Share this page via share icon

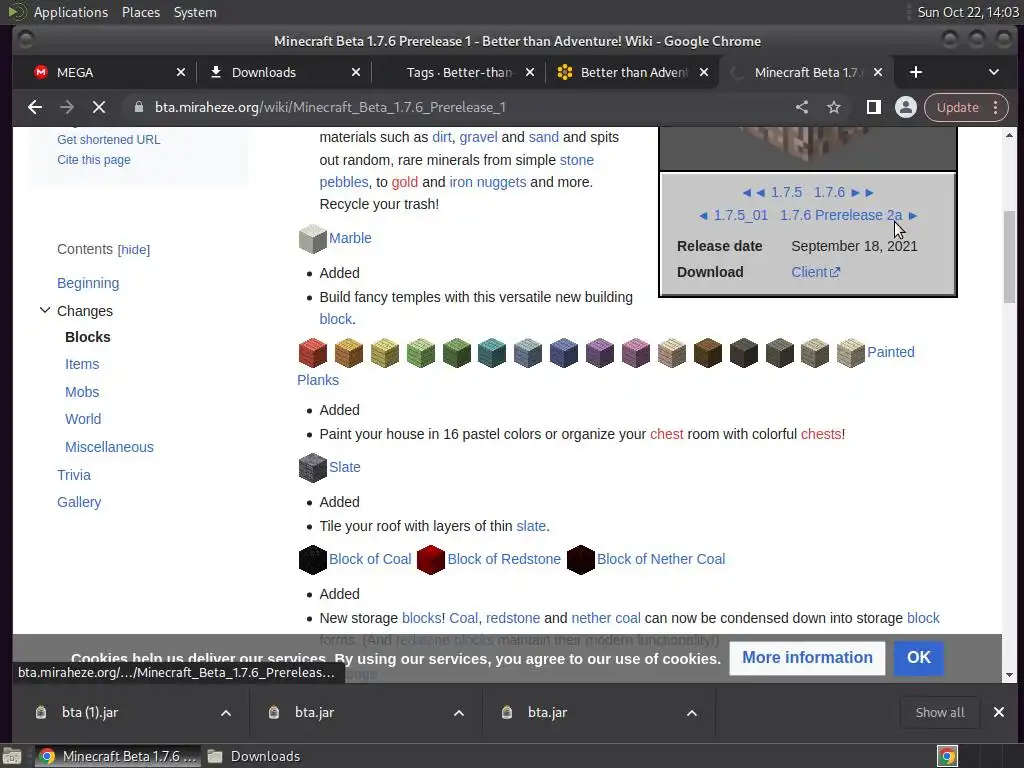point(802,107)
